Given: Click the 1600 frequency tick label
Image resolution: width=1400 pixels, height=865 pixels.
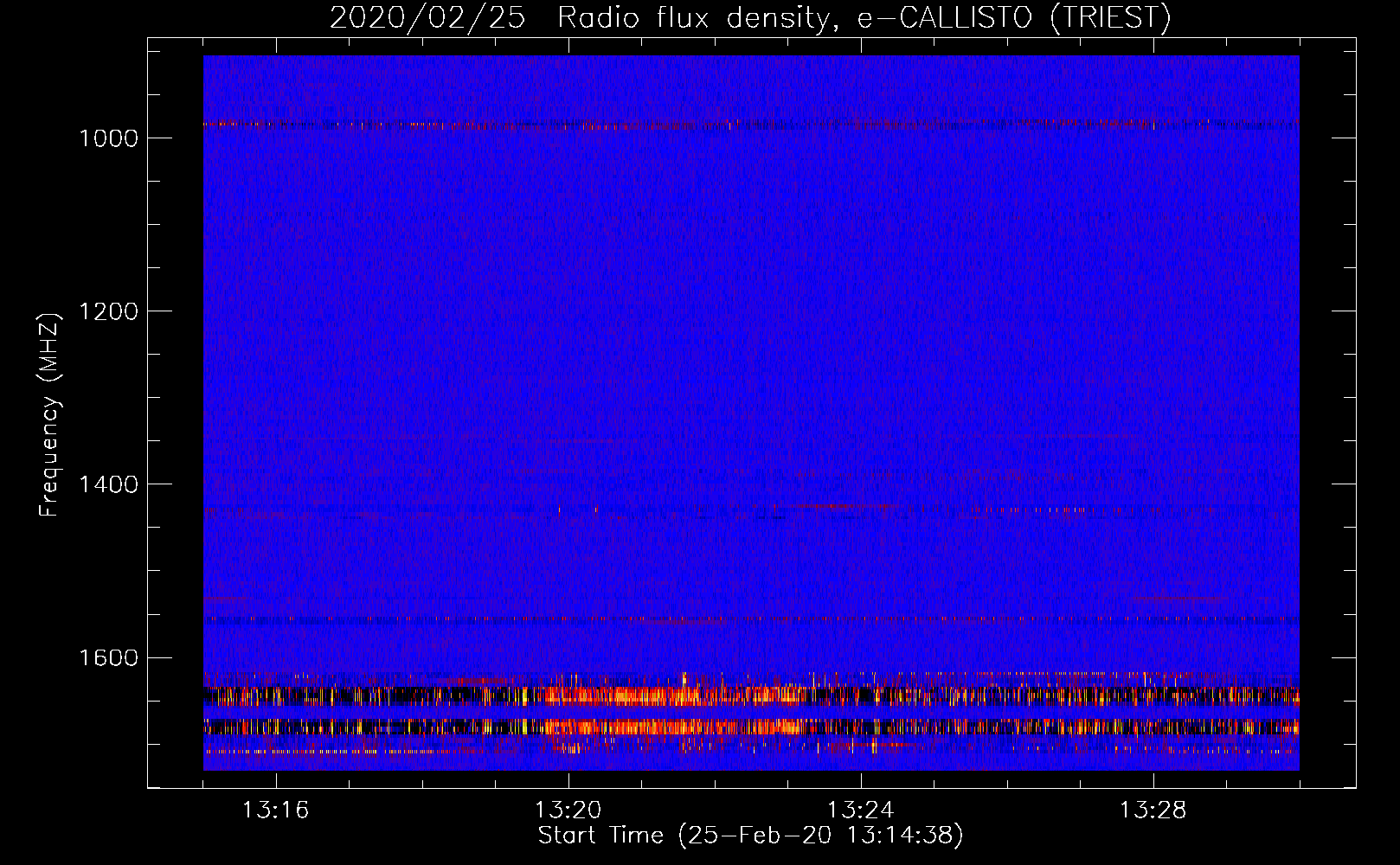Looking at the screenshot, I should point(109,657).
